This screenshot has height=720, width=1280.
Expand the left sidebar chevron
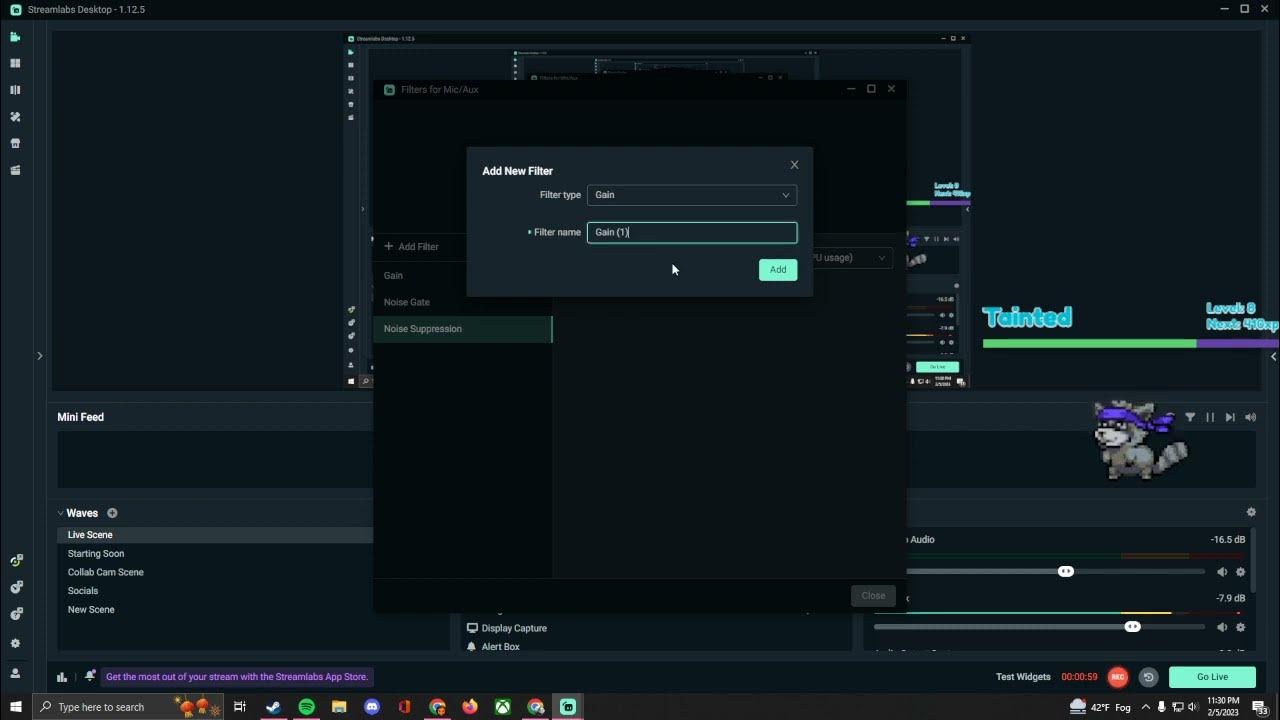[40, 356]
